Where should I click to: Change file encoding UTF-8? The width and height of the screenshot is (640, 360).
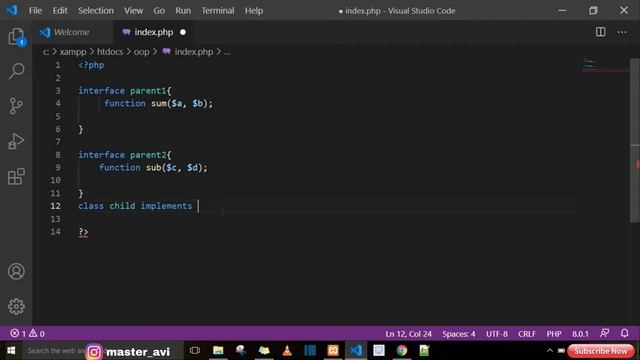[x=497, y=333]
